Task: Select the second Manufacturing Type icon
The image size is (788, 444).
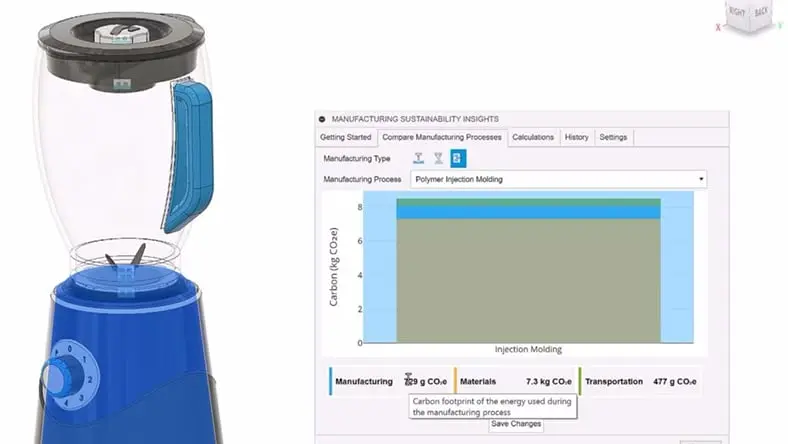Action: tap(438, 158)
